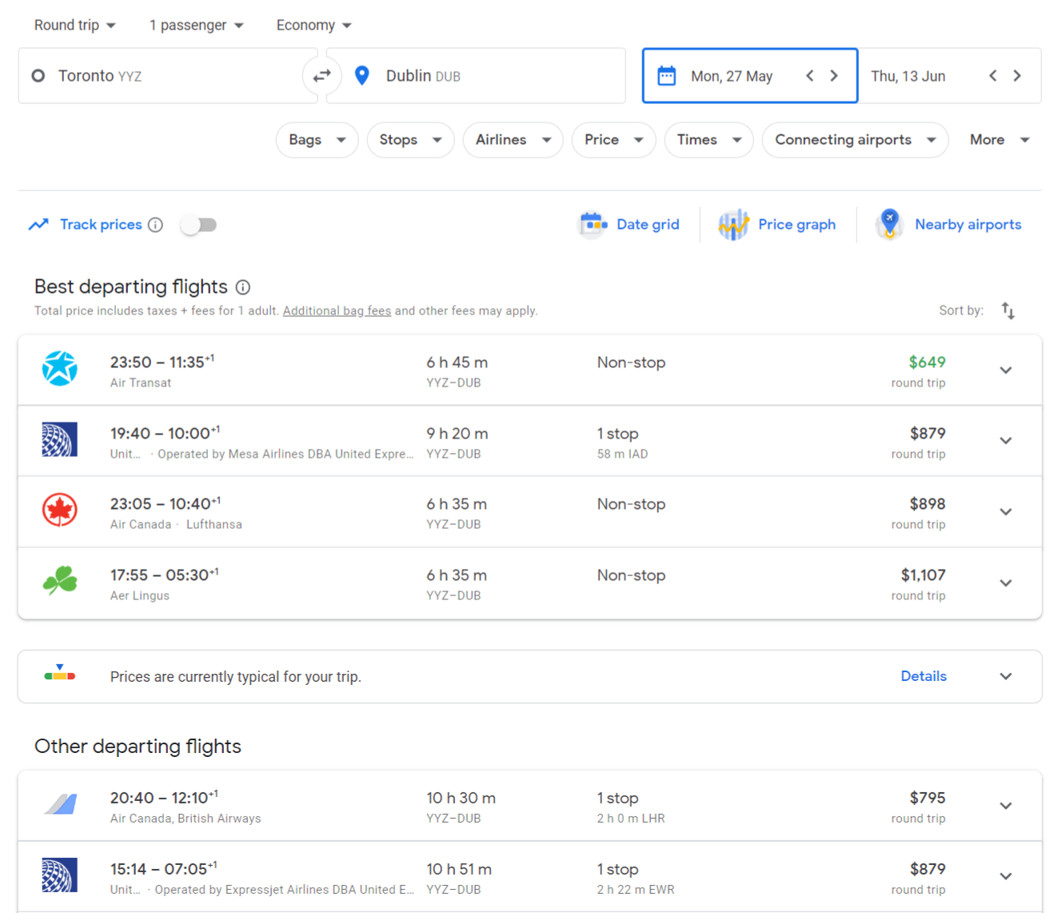Viewport: 1062px width, 913px height.
Task: Enable the Track prices toggle
Action: click(x=198, y=224)
